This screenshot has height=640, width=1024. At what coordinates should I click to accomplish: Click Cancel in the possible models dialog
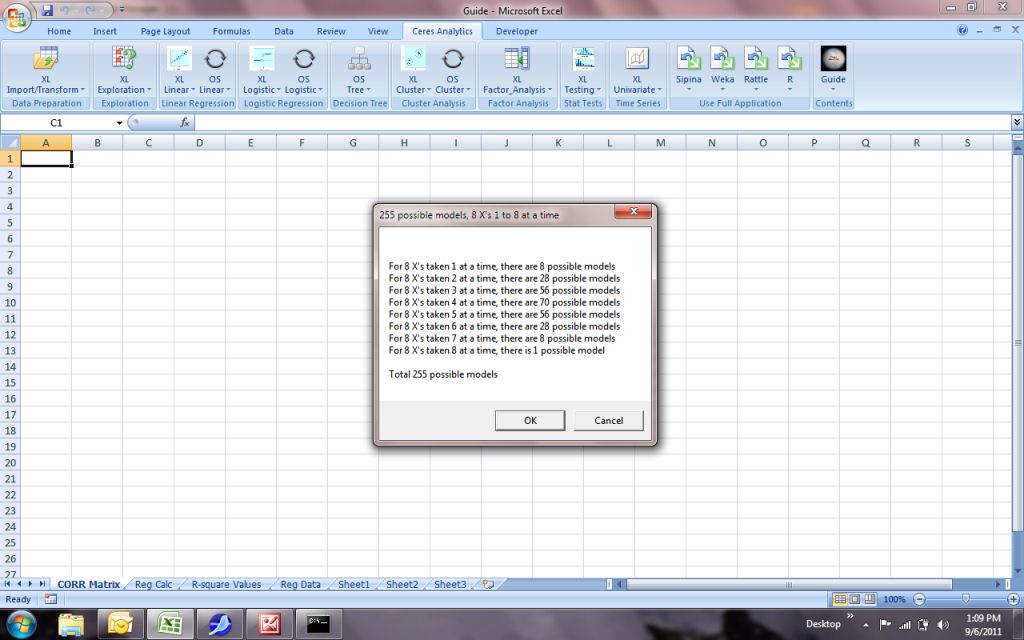(x=609, y=421)
